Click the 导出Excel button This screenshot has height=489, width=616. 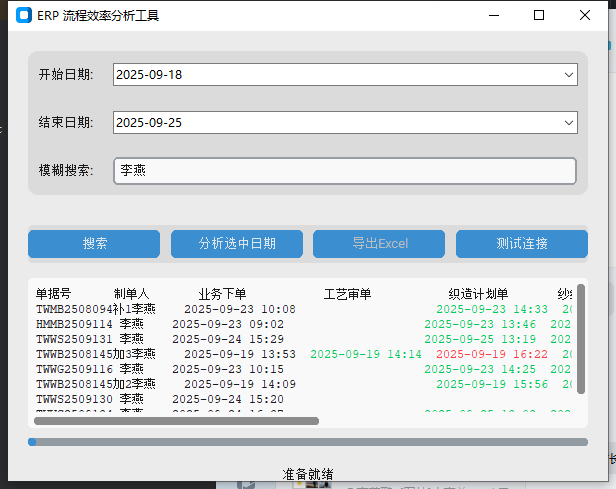coord(379,244)
